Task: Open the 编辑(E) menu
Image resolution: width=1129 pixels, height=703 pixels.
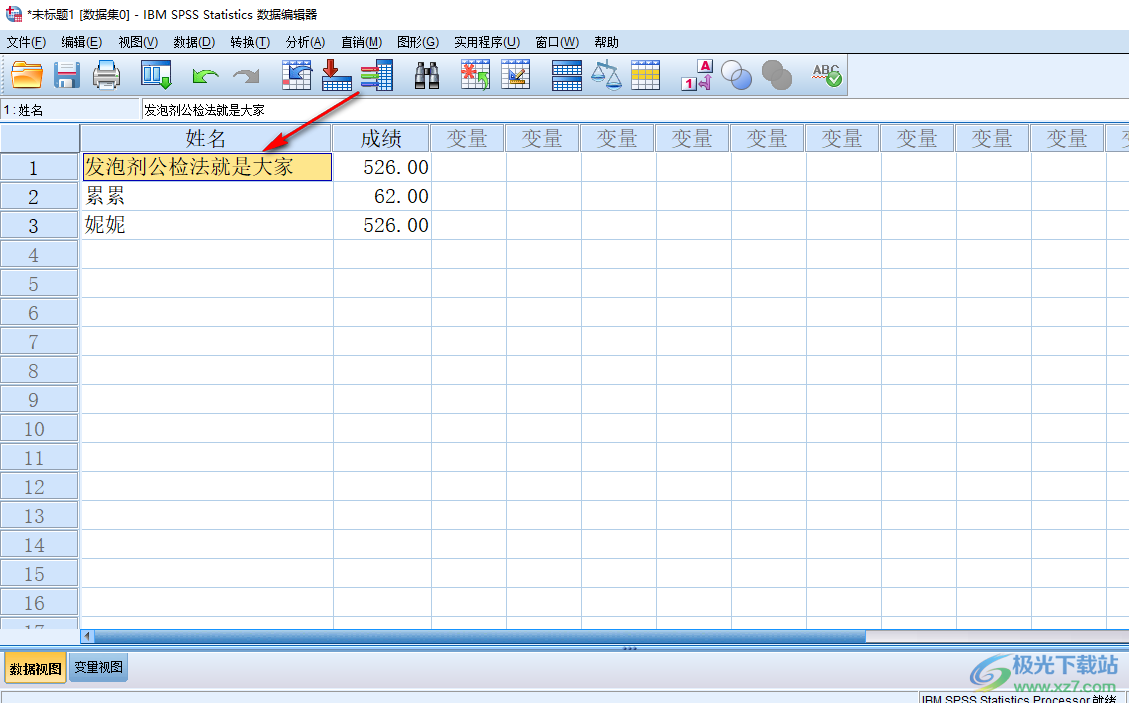Action: 81,42
